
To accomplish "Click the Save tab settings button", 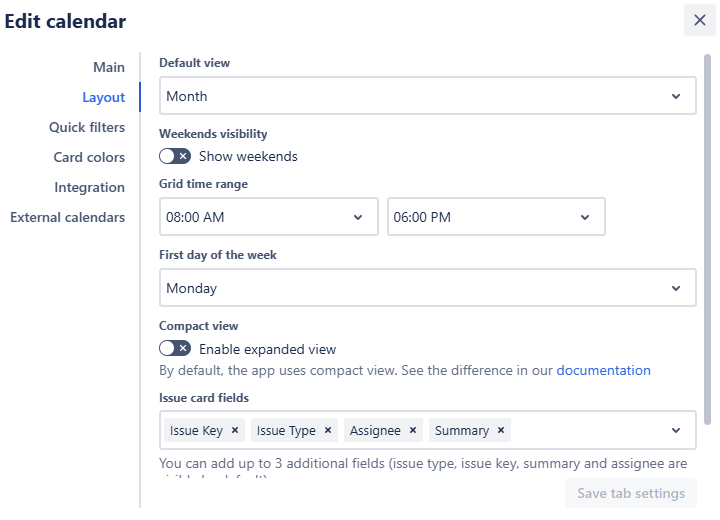I will coord(630,493).
